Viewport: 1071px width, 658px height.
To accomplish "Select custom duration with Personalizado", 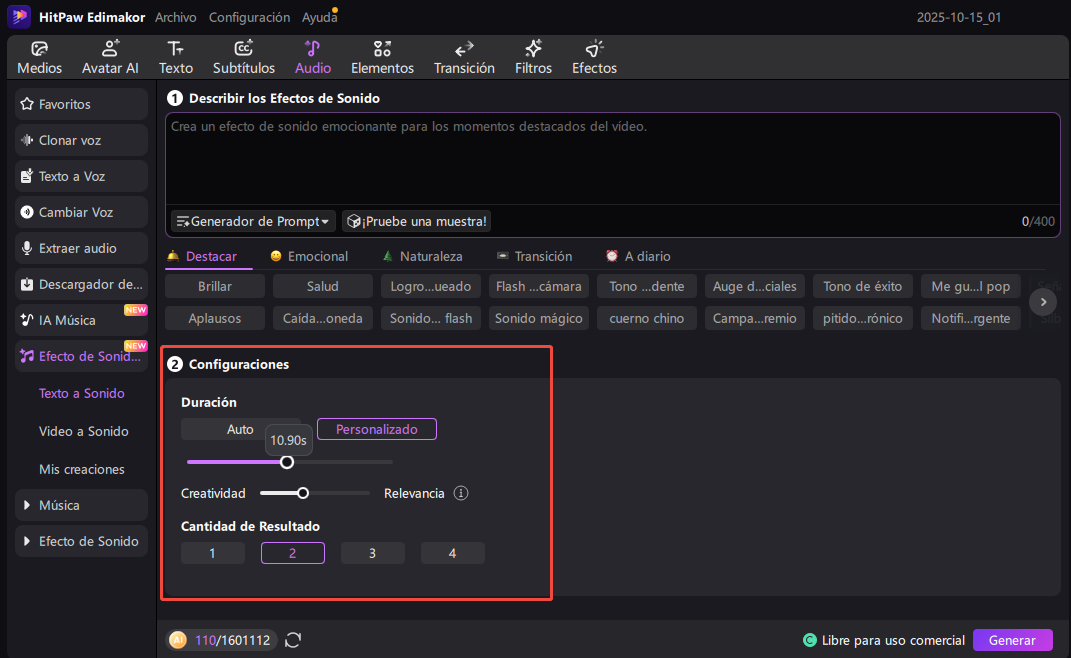I will coord(376,428).
